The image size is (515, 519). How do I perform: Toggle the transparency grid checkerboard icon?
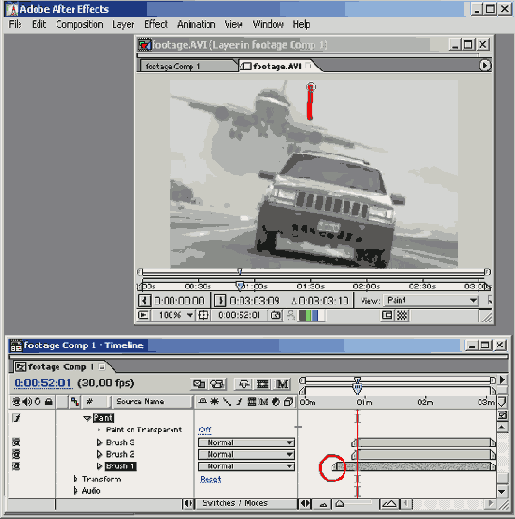tap(402, 315)
